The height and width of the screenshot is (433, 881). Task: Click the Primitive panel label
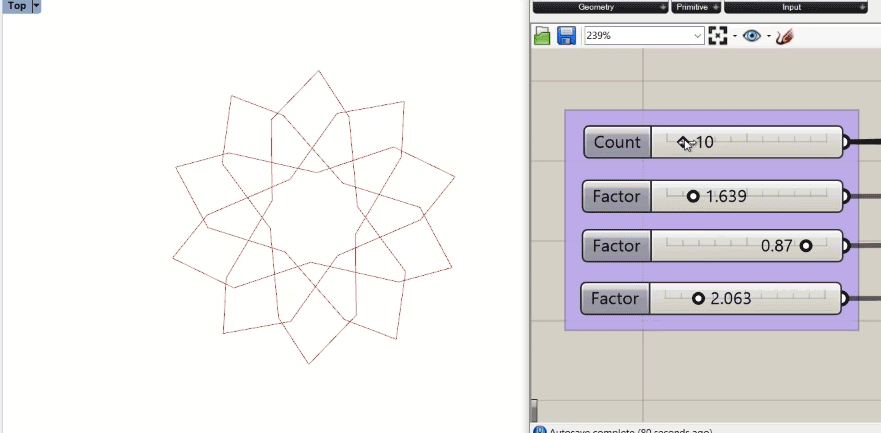point(692,7)
